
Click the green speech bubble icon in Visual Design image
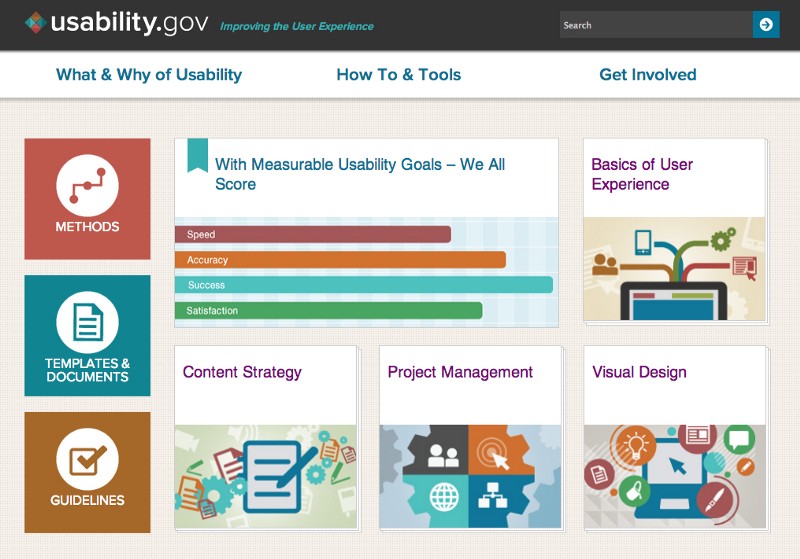[739, 439]
